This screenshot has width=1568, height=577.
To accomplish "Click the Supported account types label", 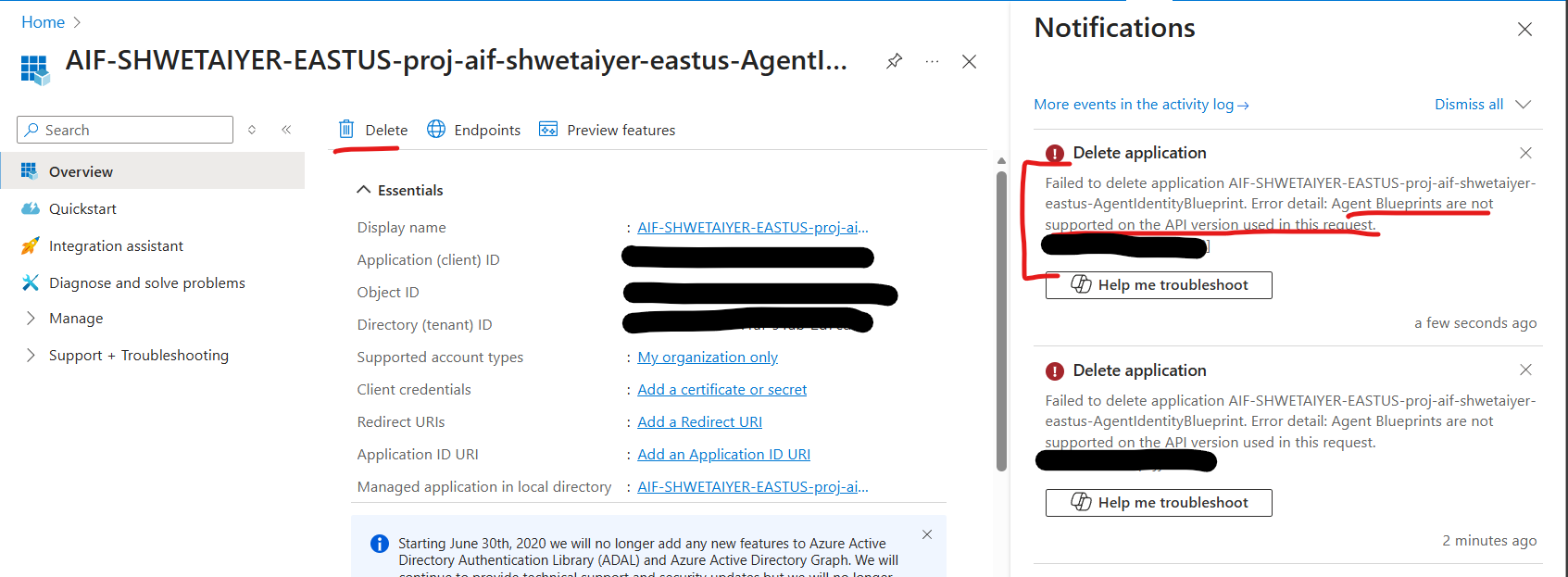I will tap(440, 357).
